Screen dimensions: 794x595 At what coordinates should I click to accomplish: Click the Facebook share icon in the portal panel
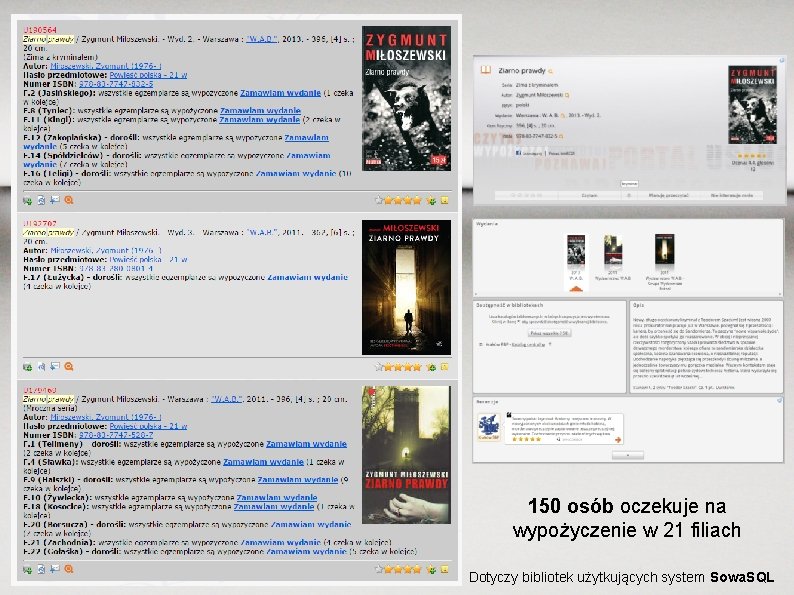[x=518, y=153]
